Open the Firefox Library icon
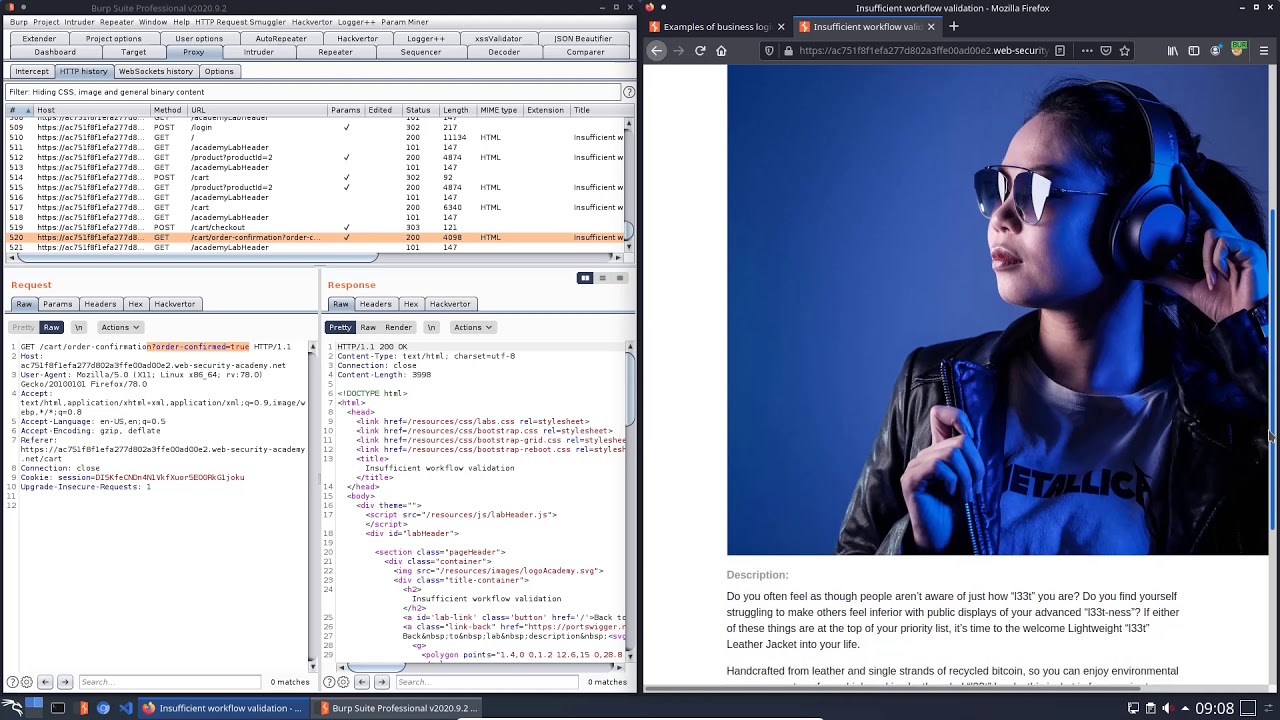The image size is (1280, 720). (x=1173, y=50)
